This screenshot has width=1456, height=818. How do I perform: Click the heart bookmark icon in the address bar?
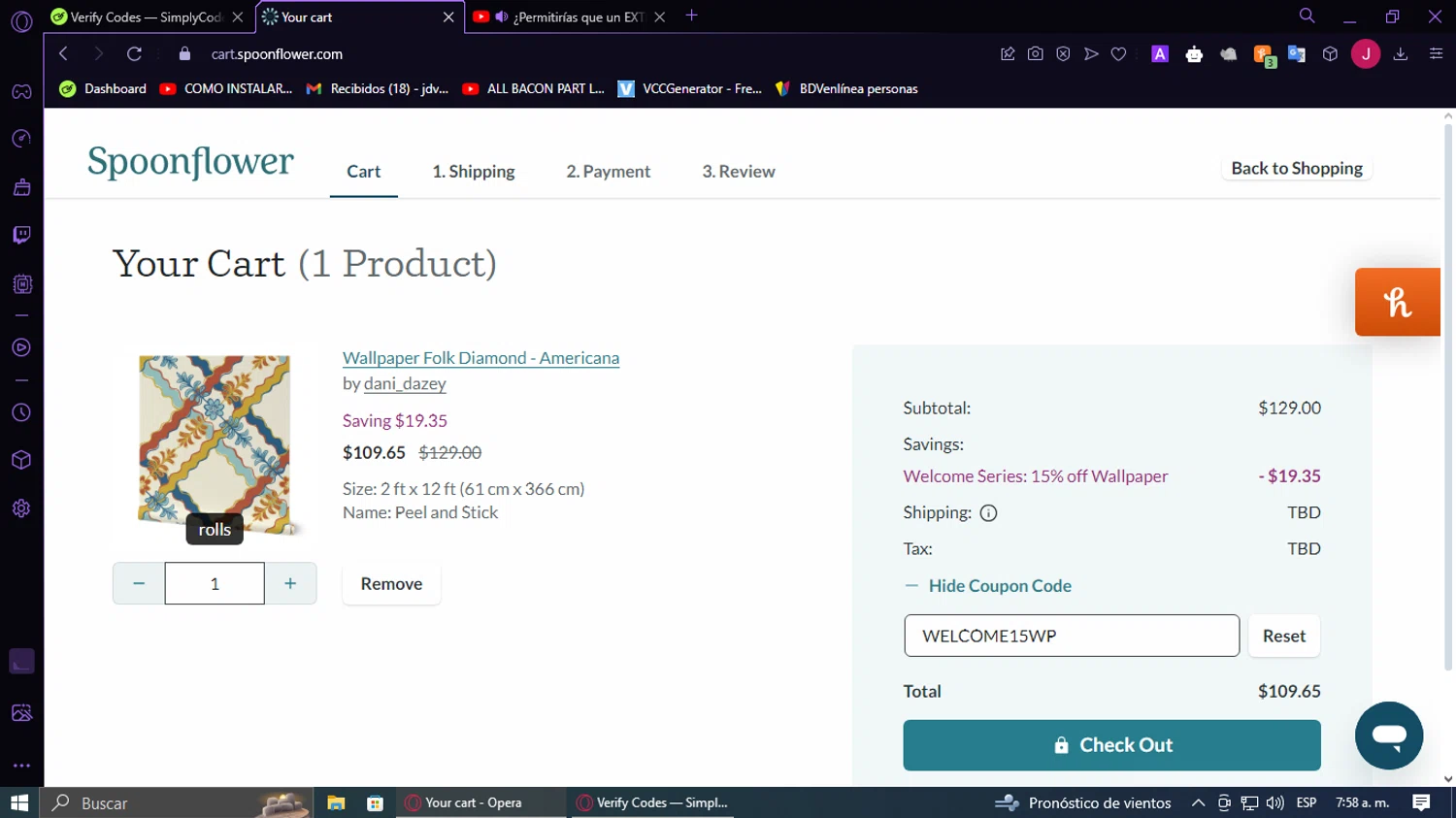(1118, 54)
